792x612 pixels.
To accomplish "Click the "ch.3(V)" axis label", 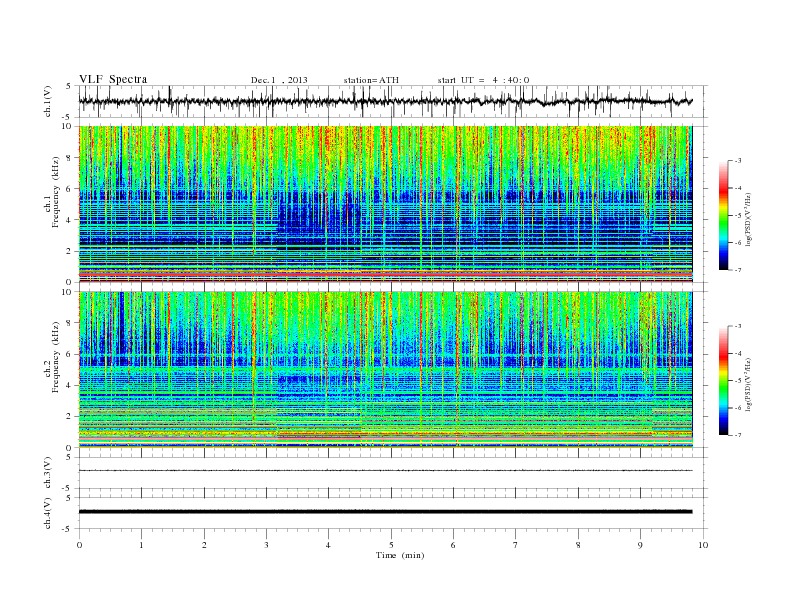I will (x=48, y=473).
